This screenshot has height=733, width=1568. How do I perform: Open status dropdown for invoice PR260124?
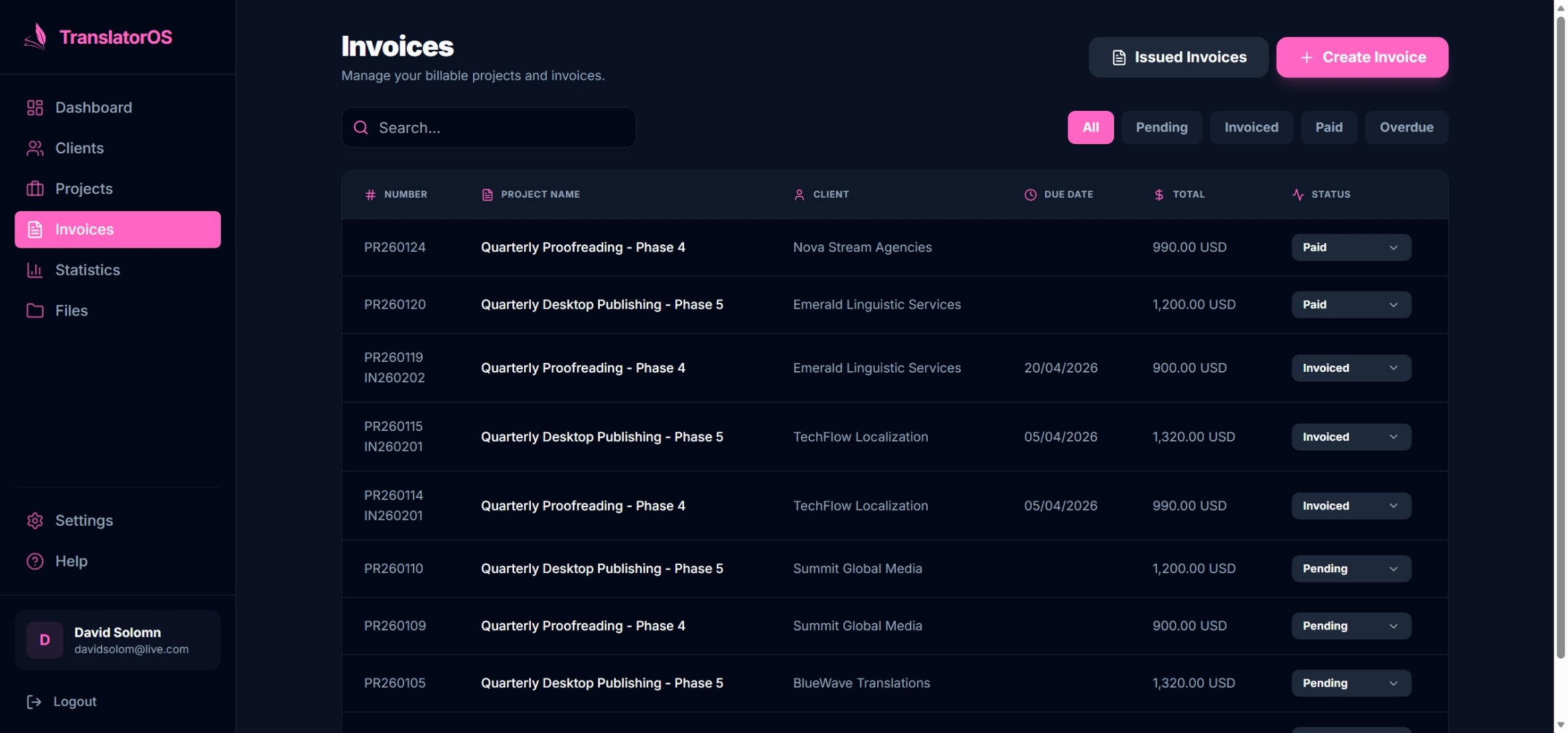(x=1350, y=247)
